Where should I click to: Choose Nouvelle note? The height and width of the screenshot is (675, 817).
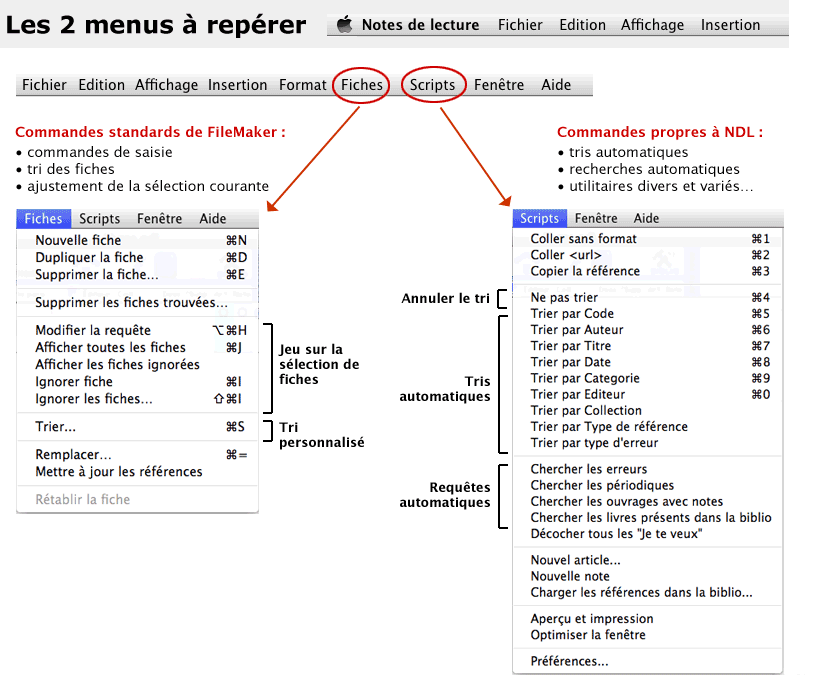click(x=648, y=576)
